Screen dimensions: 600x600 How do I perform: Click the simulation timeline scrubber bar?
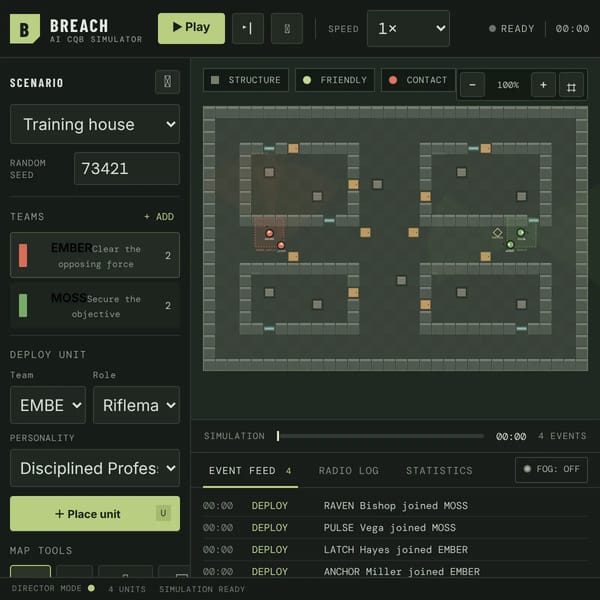(x=380, y=436)
